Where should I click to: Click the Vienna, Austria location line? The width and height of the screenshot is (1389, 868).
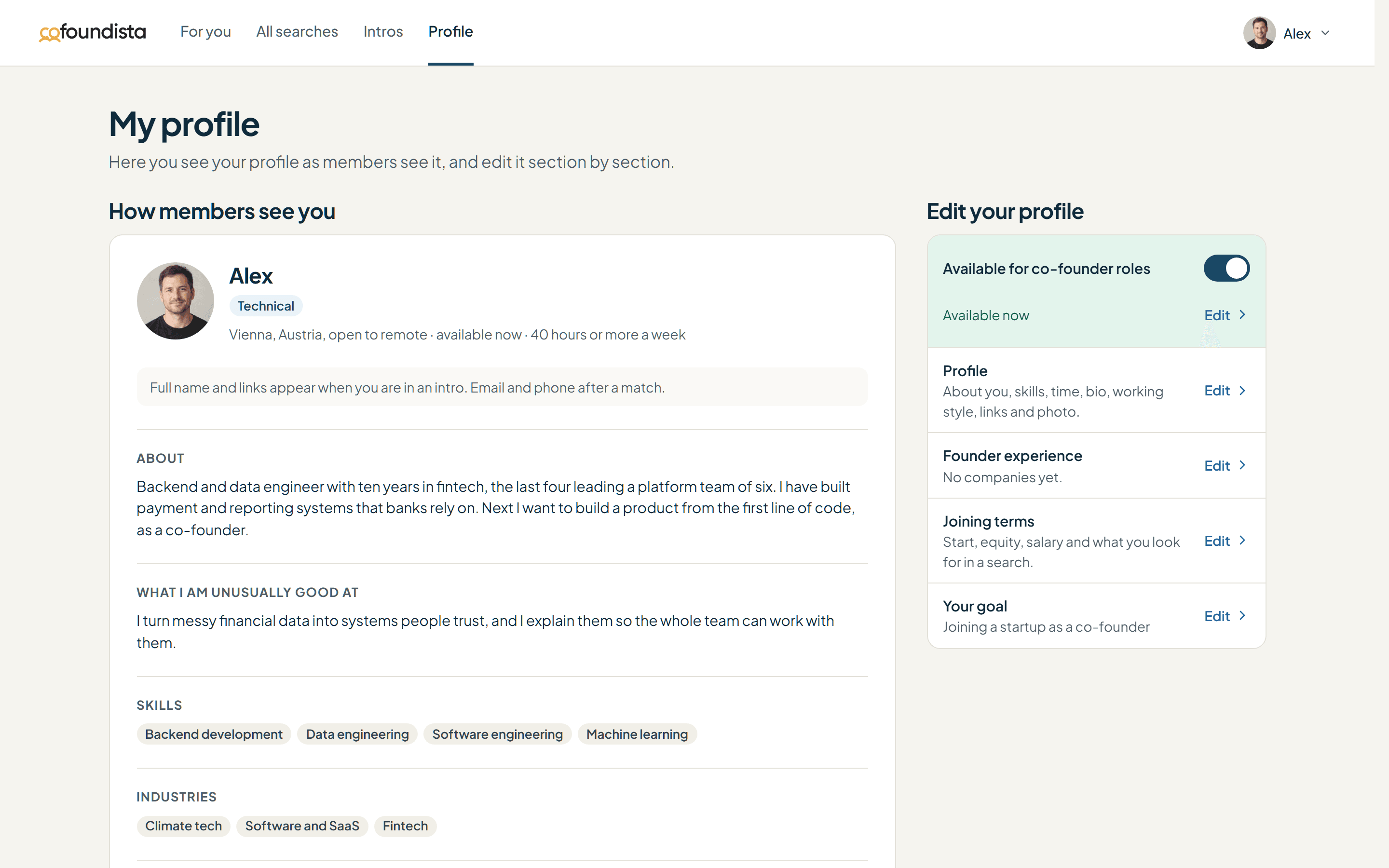coord(457,335)
